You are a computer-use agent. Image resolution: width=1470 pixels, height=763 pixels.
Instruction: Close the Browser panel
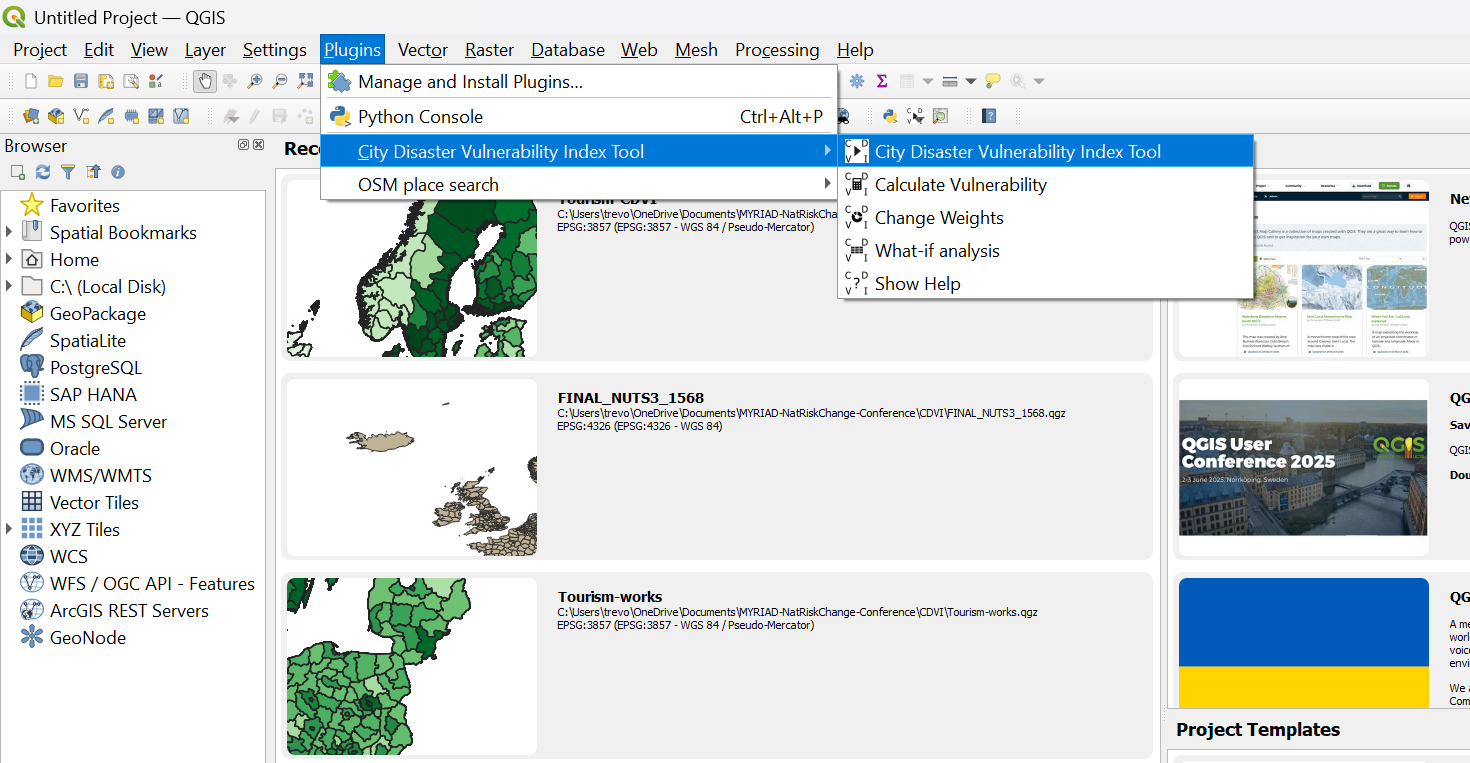258,145
